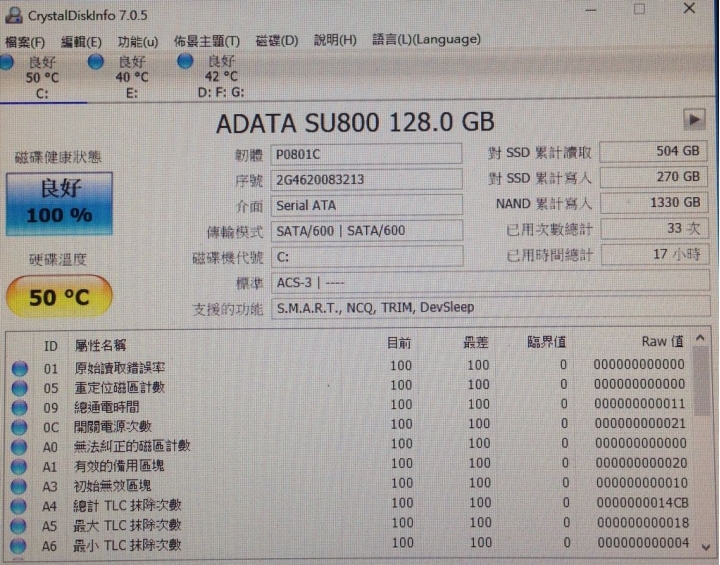
Task: Click the status circle for attribute 05
Action: (x=20, y=388)
